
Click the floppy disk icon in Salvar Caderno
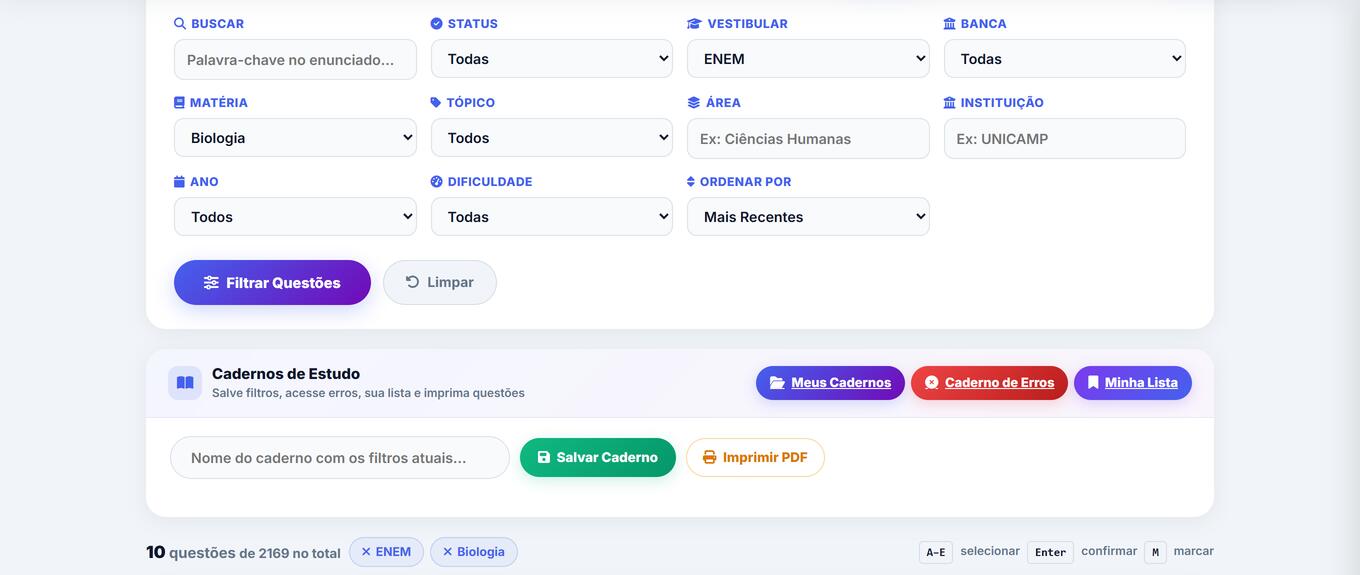coord(544,457)
